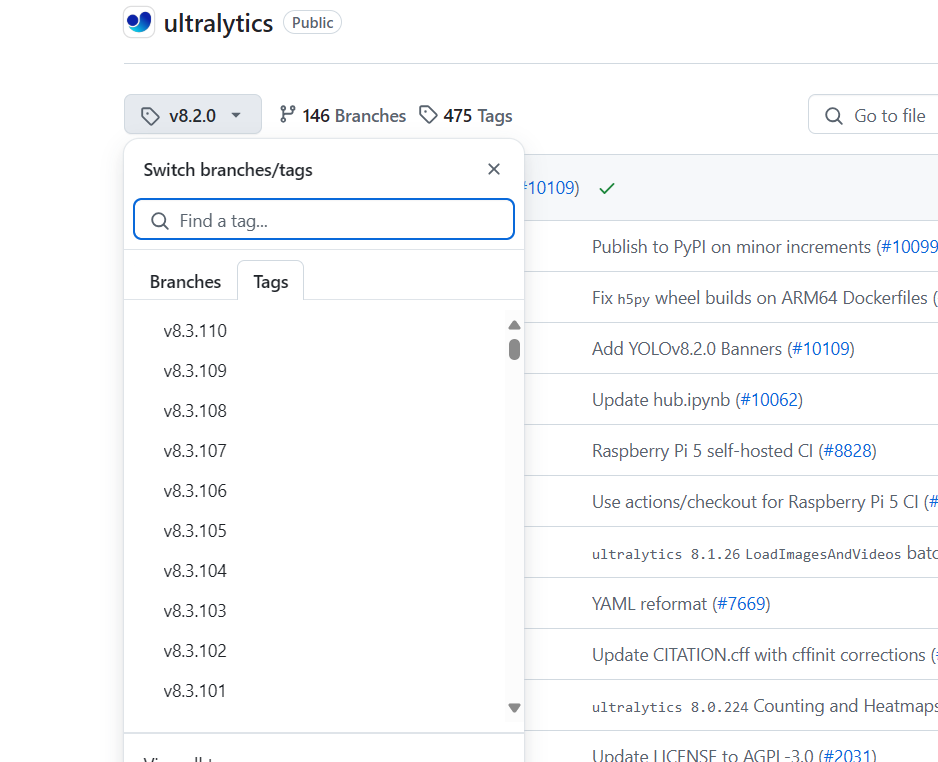
Task: Select tag v8.3.105
Action: click(195, 531)
